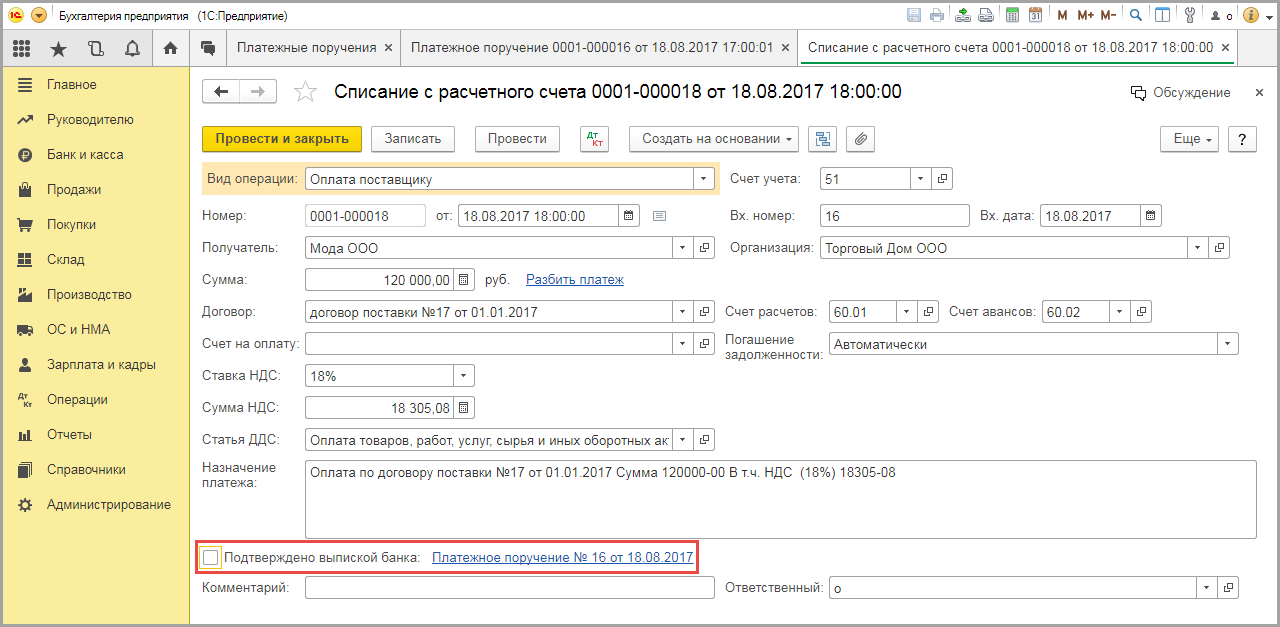1280x627 pixels.
Task: Open Favorites star icon in top panel
Action: 59,48
